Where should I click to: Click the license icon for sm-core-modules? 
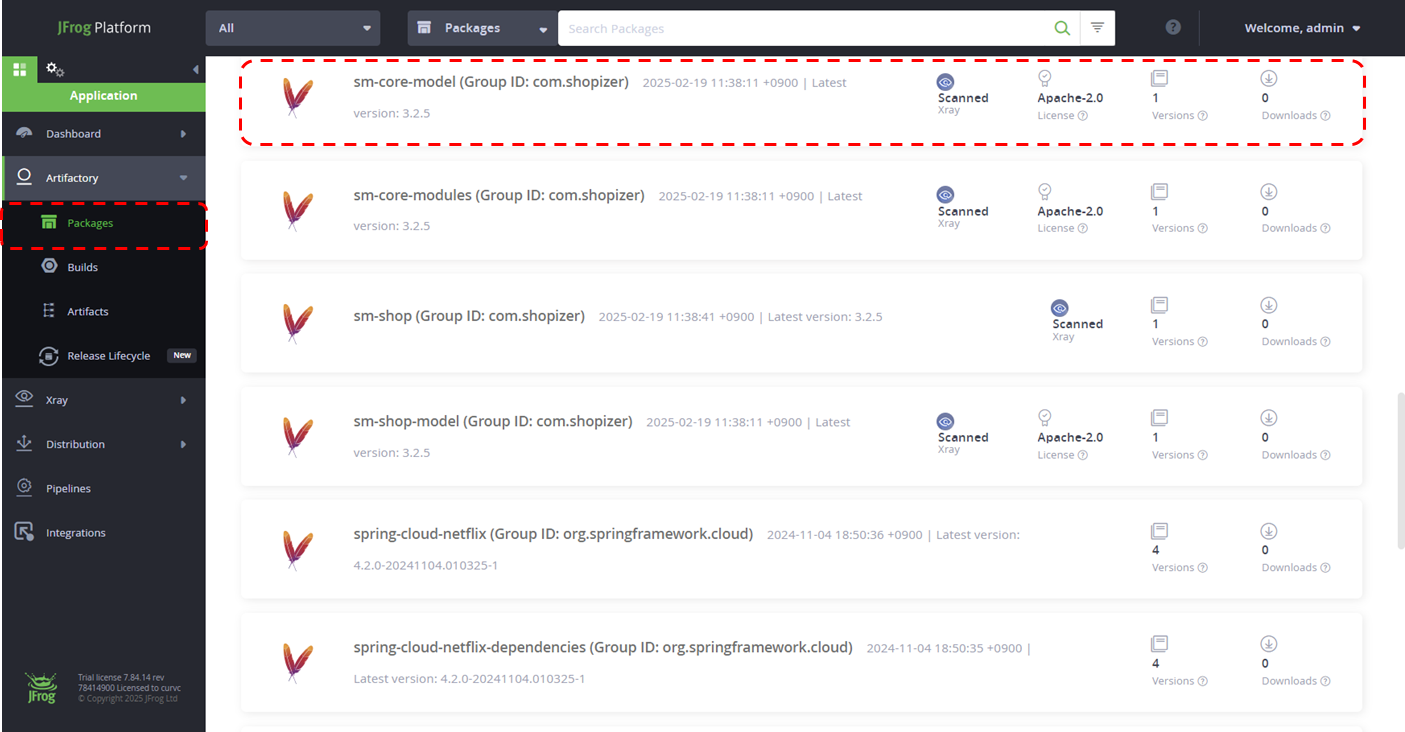[x=1045, y=191]
